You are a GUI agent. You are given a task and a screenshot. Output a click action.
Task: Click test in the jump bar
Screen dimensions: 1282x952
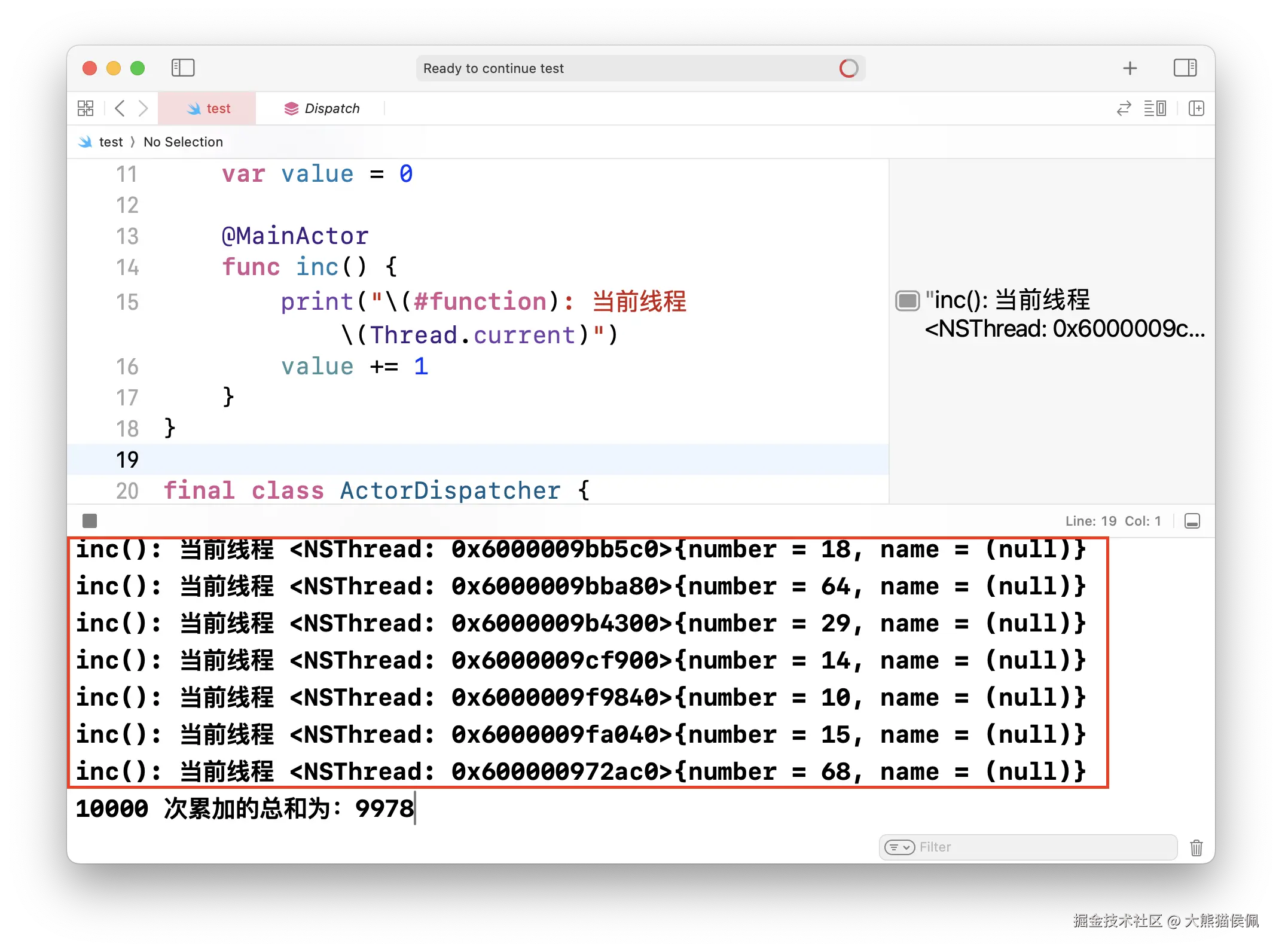click(x=111, y=142)
